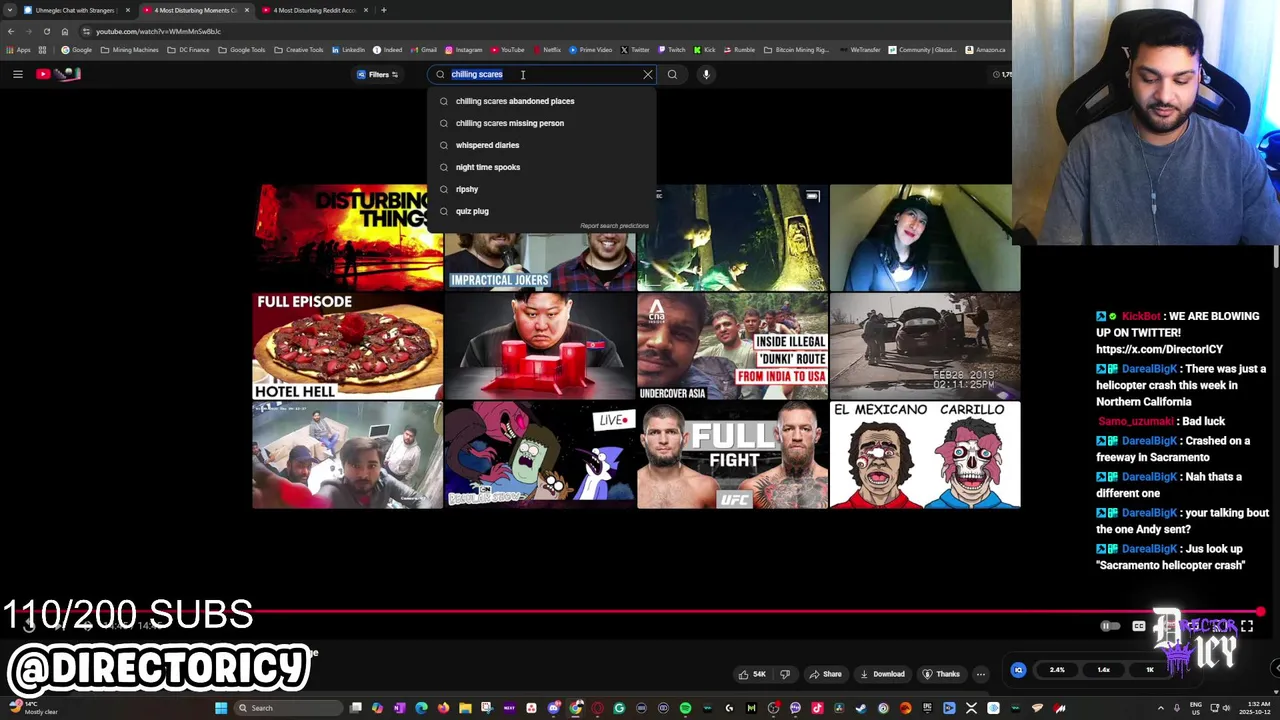Go back with the browser back arrow

click(11, 31)
